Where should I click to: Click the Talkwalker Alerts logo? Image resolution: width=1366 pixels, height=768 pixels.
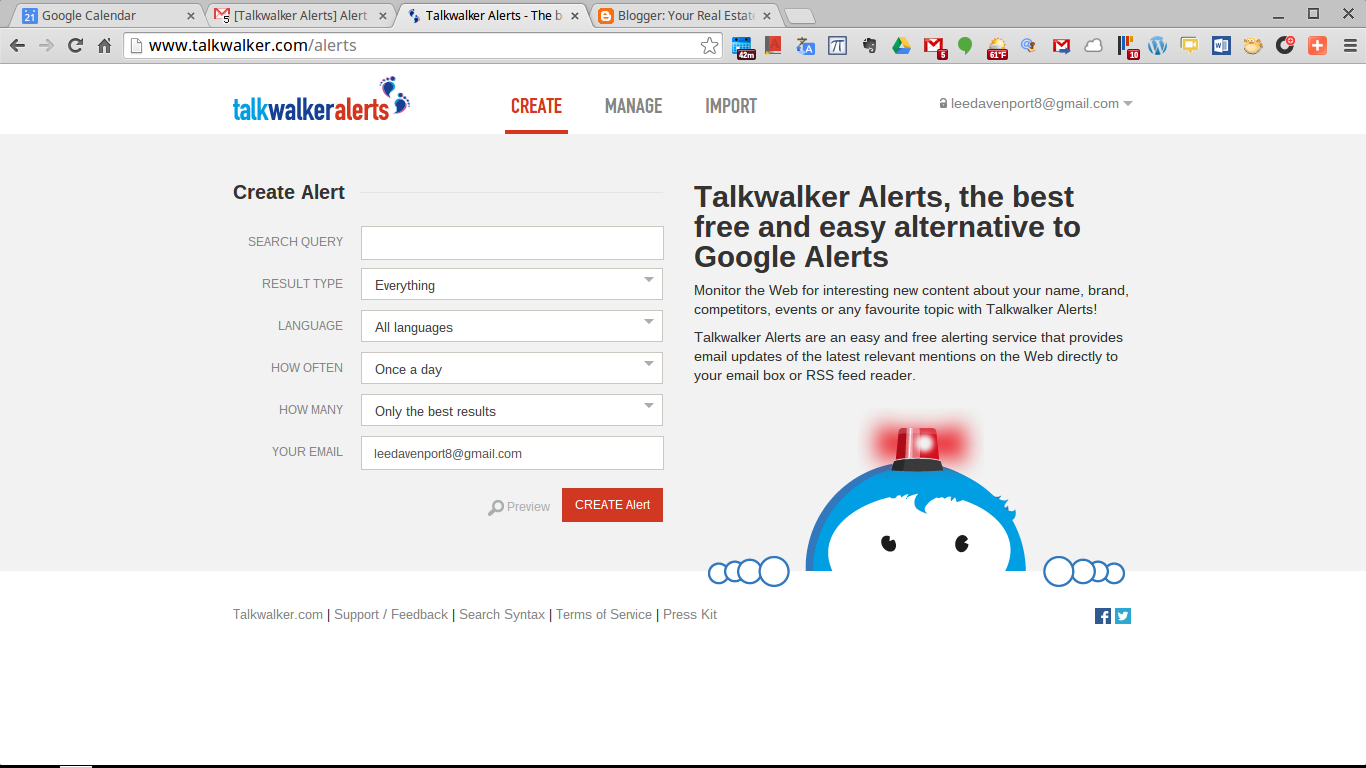tap(321, 100)
